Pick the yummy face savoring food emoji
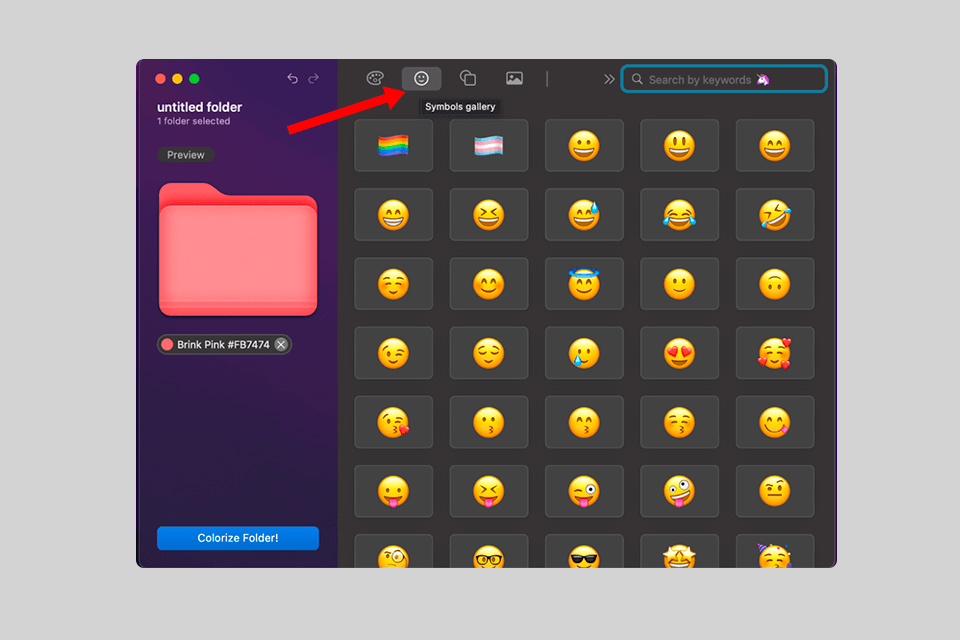The width and height of the screenshot is (960, 640). [774, 423]
